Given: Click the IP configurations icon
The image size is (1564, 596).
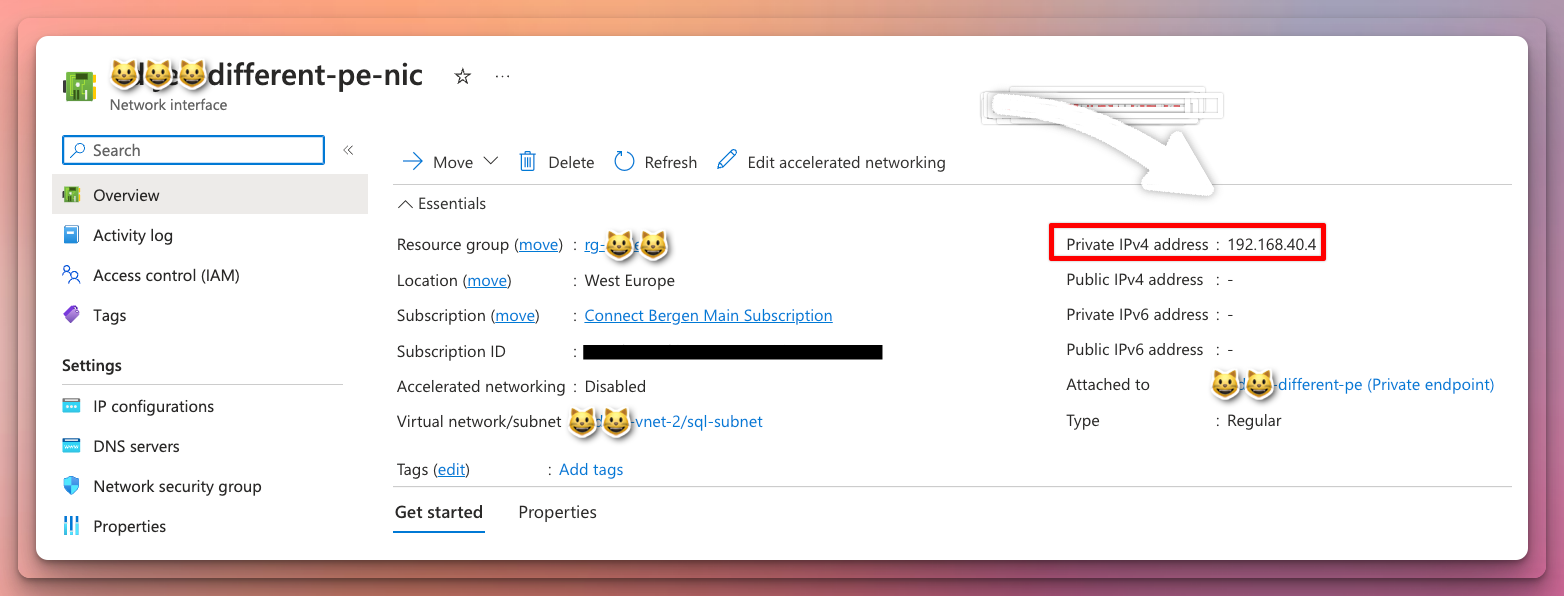Looking at the screenshot, I should [71, 406].
